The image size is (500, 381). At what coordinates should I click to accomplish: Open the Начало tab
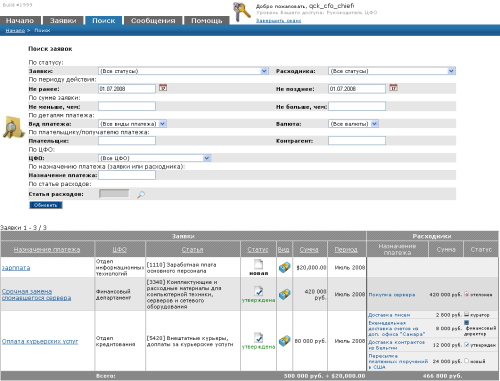coord(20,20)
